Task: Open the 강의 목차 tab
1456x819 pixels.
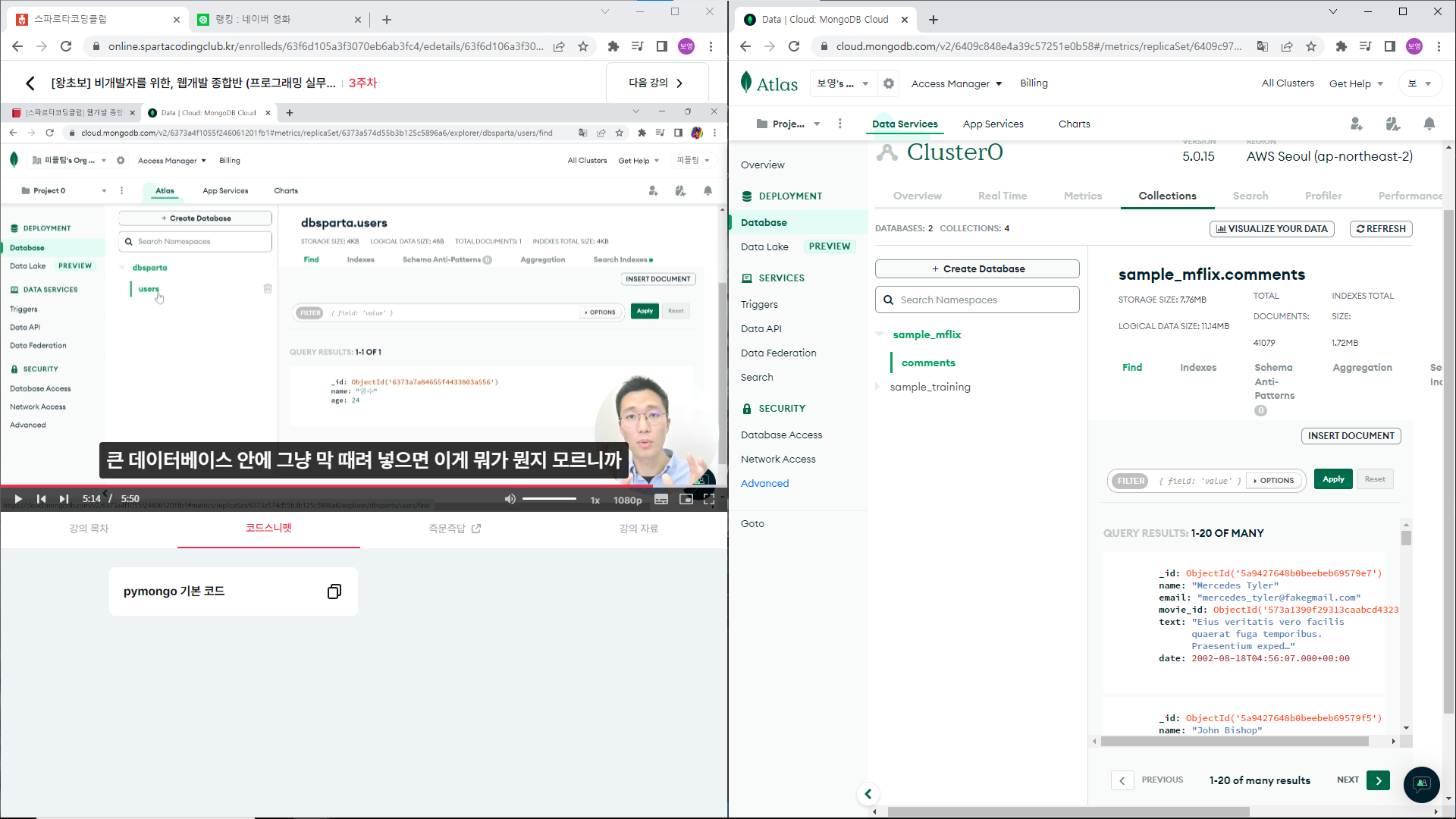Action: tap(89, 529)
